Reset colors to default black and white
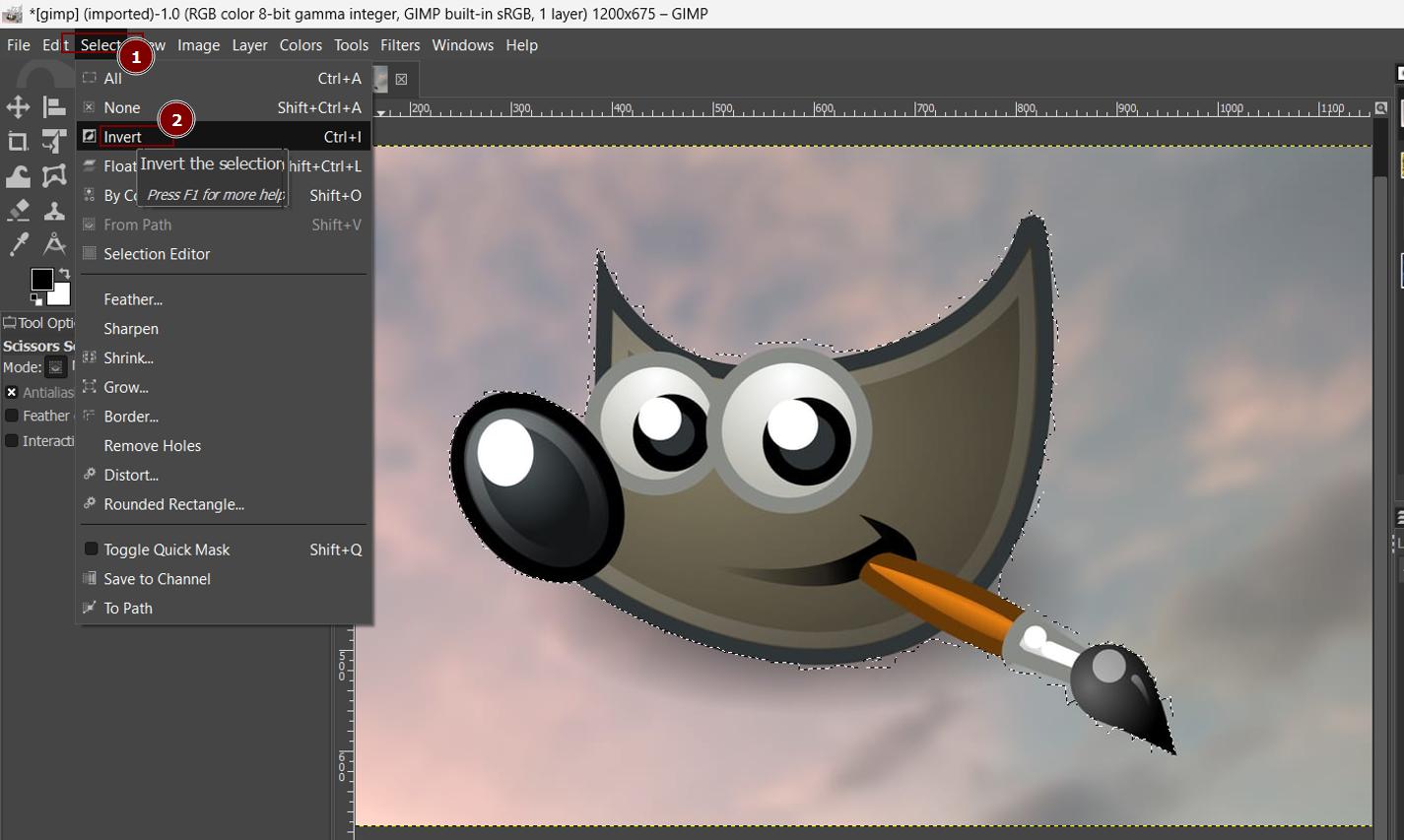 (35, 299)
